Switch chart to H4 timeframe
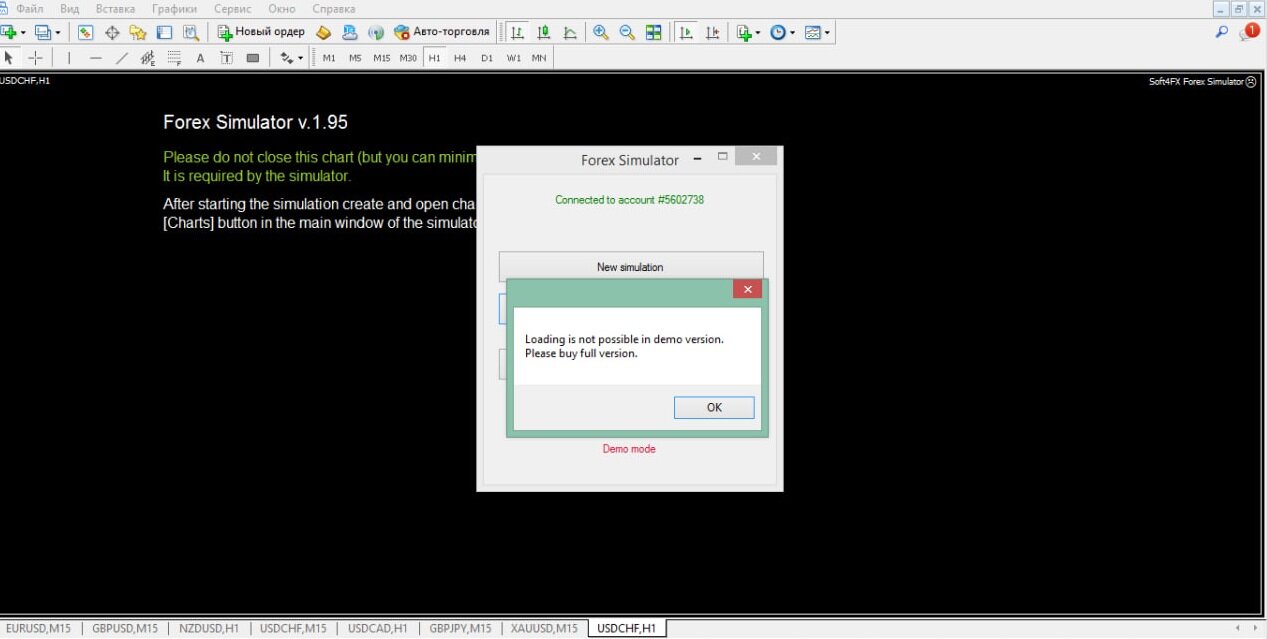The image size is (1267, 639). [460, 58]
